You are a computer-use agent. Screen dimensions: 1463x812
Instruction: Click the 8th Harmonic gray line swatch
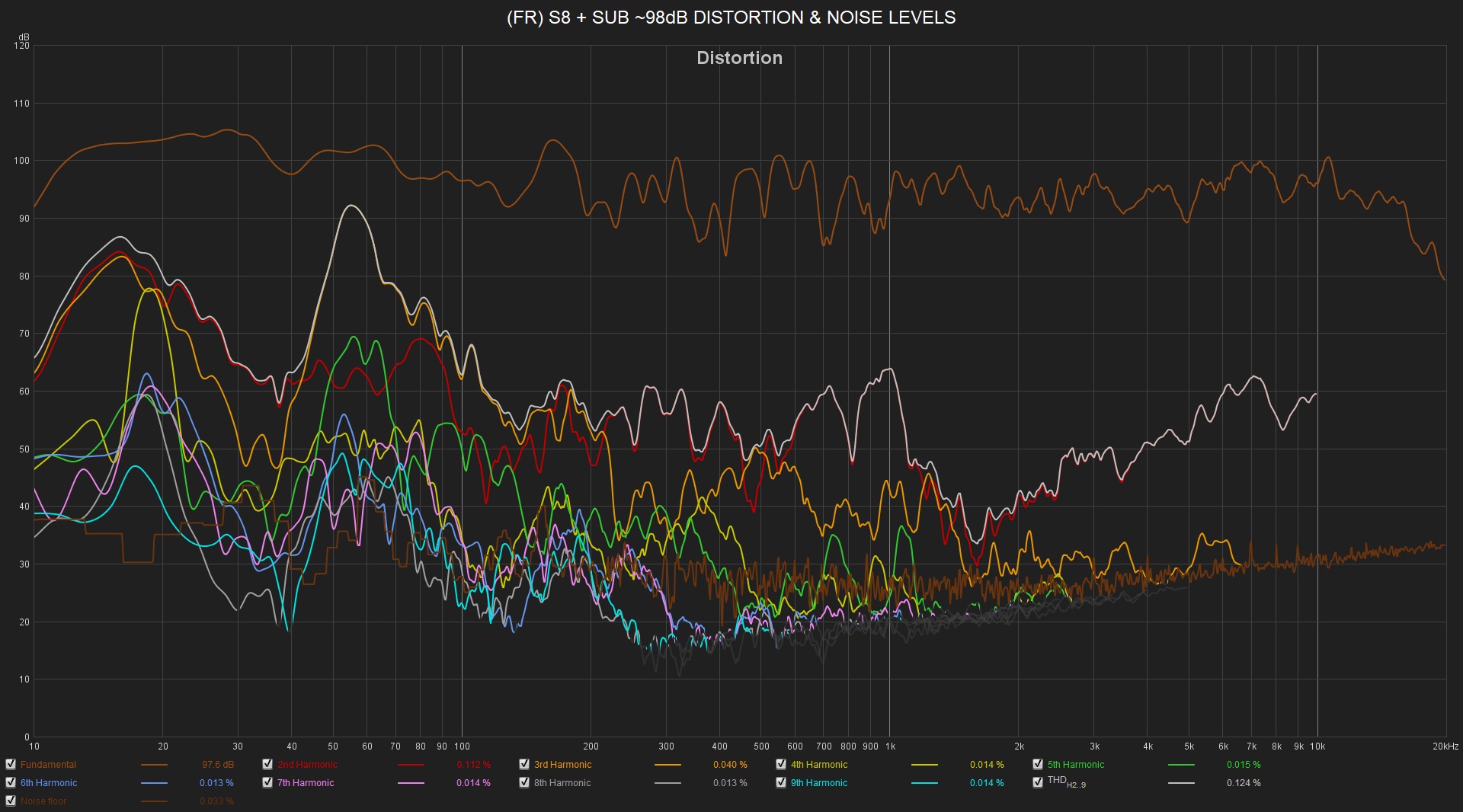coord(667,783)
